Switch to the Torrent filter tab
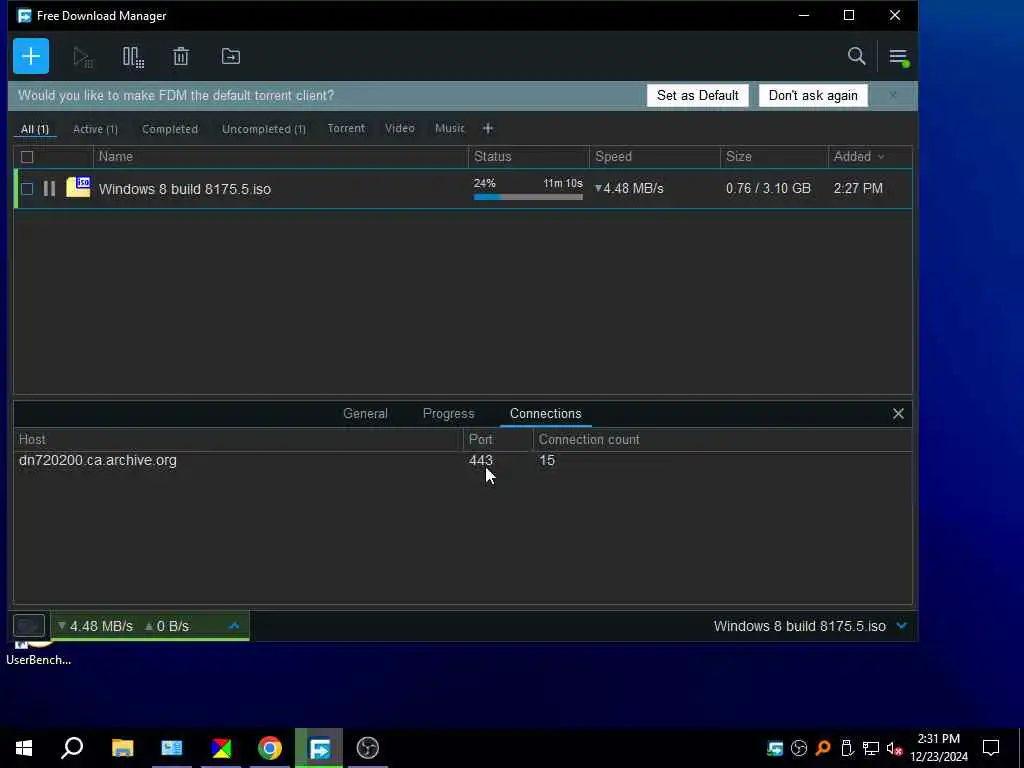Screen dimensions: 1024x768 coord(346,128)
